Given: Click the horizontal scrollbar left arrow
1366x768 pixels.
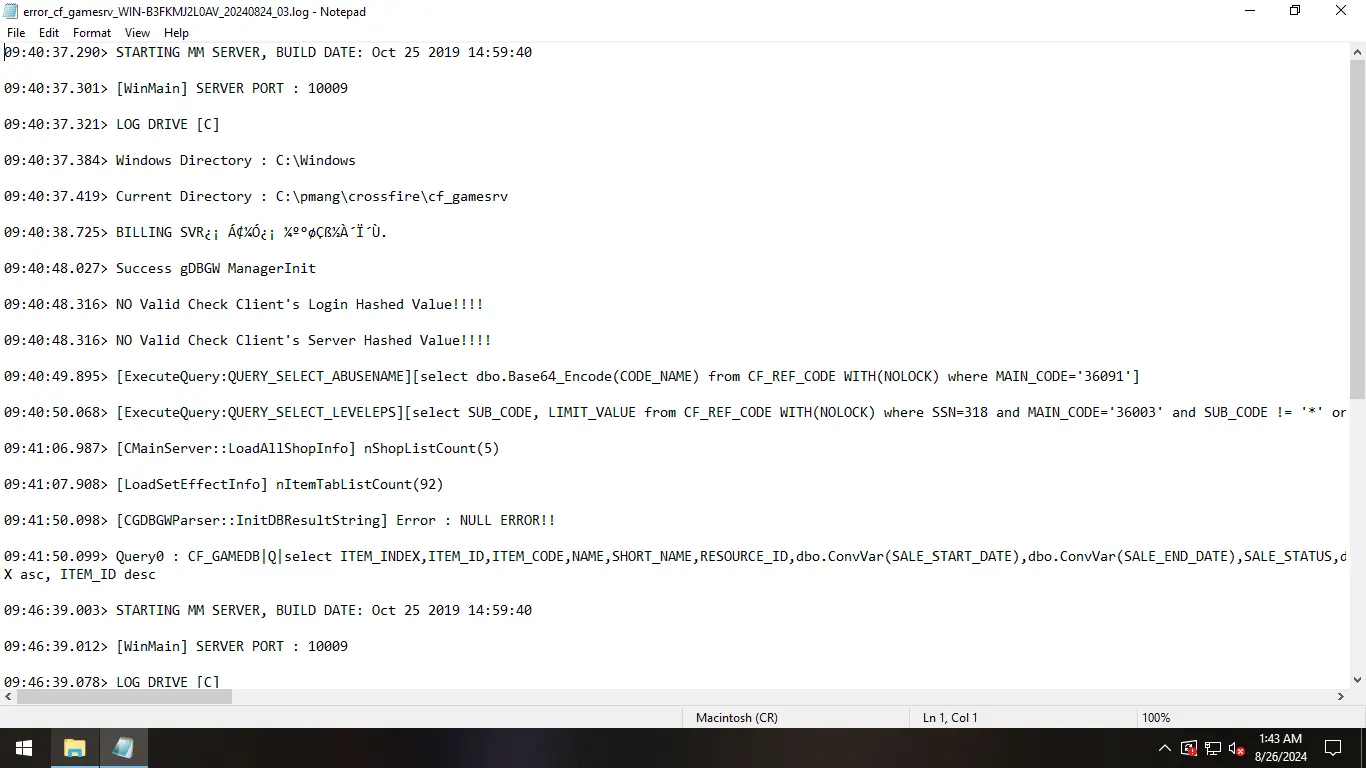Looking at the screenshot, I should point(8,697).
